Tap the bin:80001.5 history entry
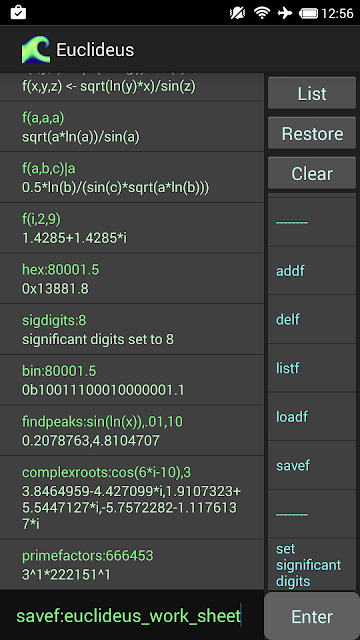360x640 pixels. 131,380
